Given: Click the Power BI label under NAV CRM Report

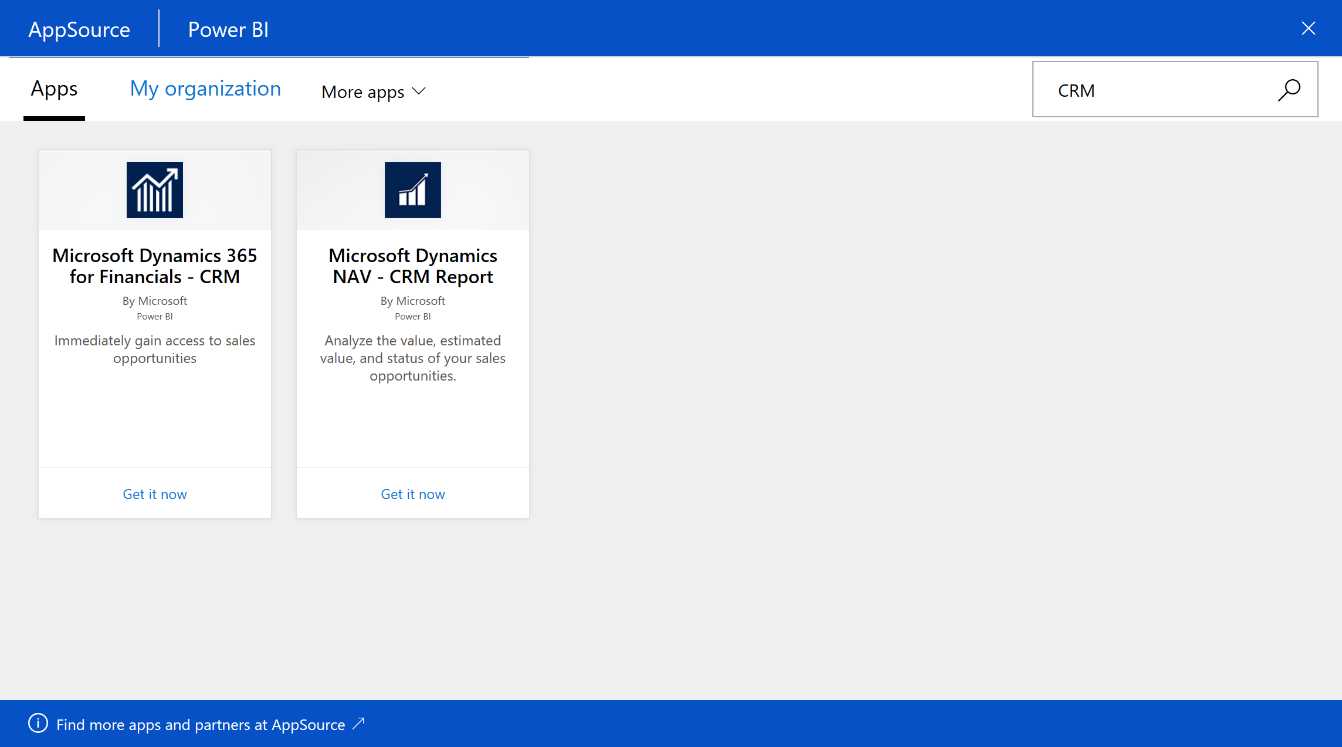Looking at the screenshot, I should (x=412, y=315).
